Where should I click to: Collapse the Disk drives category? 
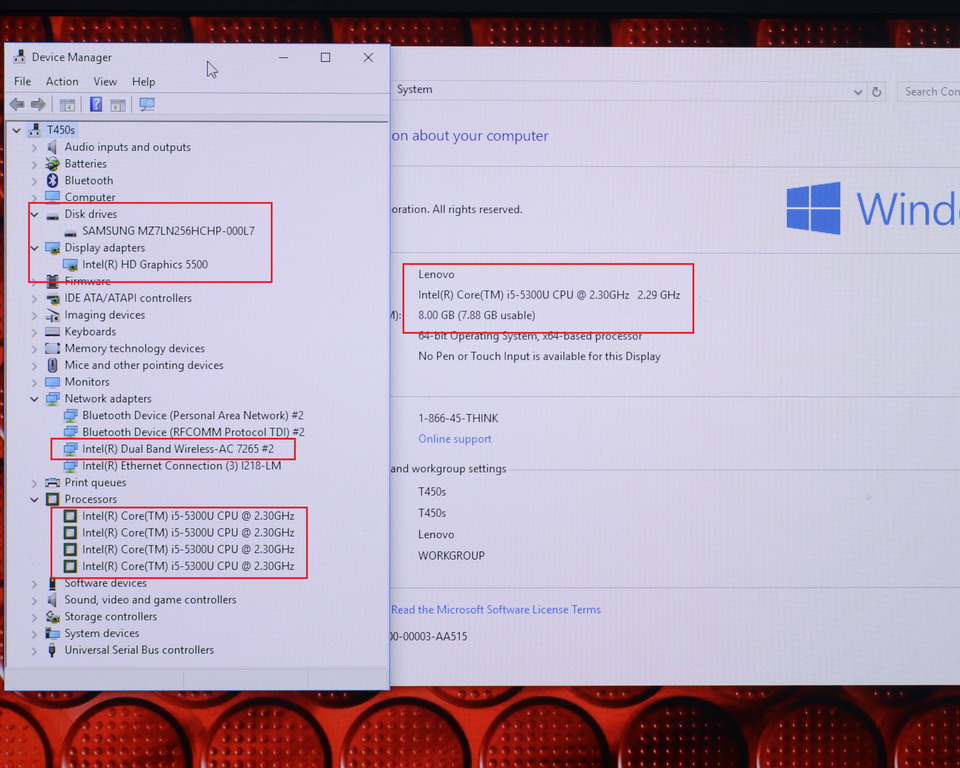tap(34, 214)
